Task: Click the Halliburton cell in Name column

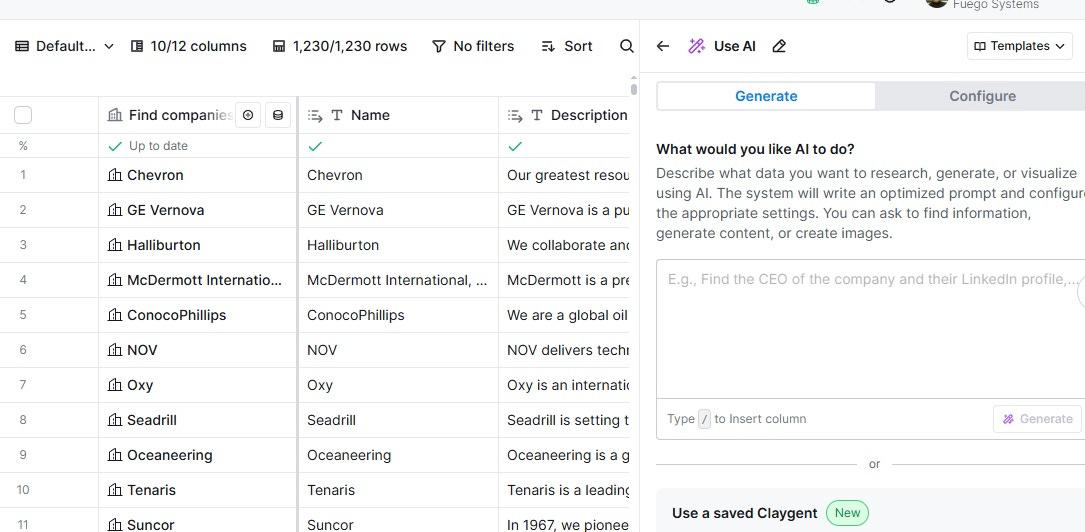Action: click(398, 245)
